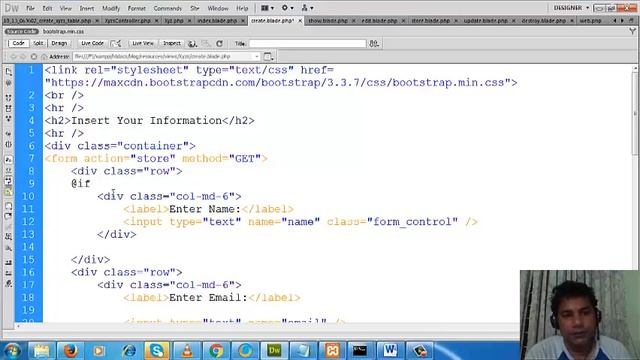Expand the Address field dropdown arrow
Image resolution: width=640 pixels, height=360 pixels.
[x=257, y=56]
